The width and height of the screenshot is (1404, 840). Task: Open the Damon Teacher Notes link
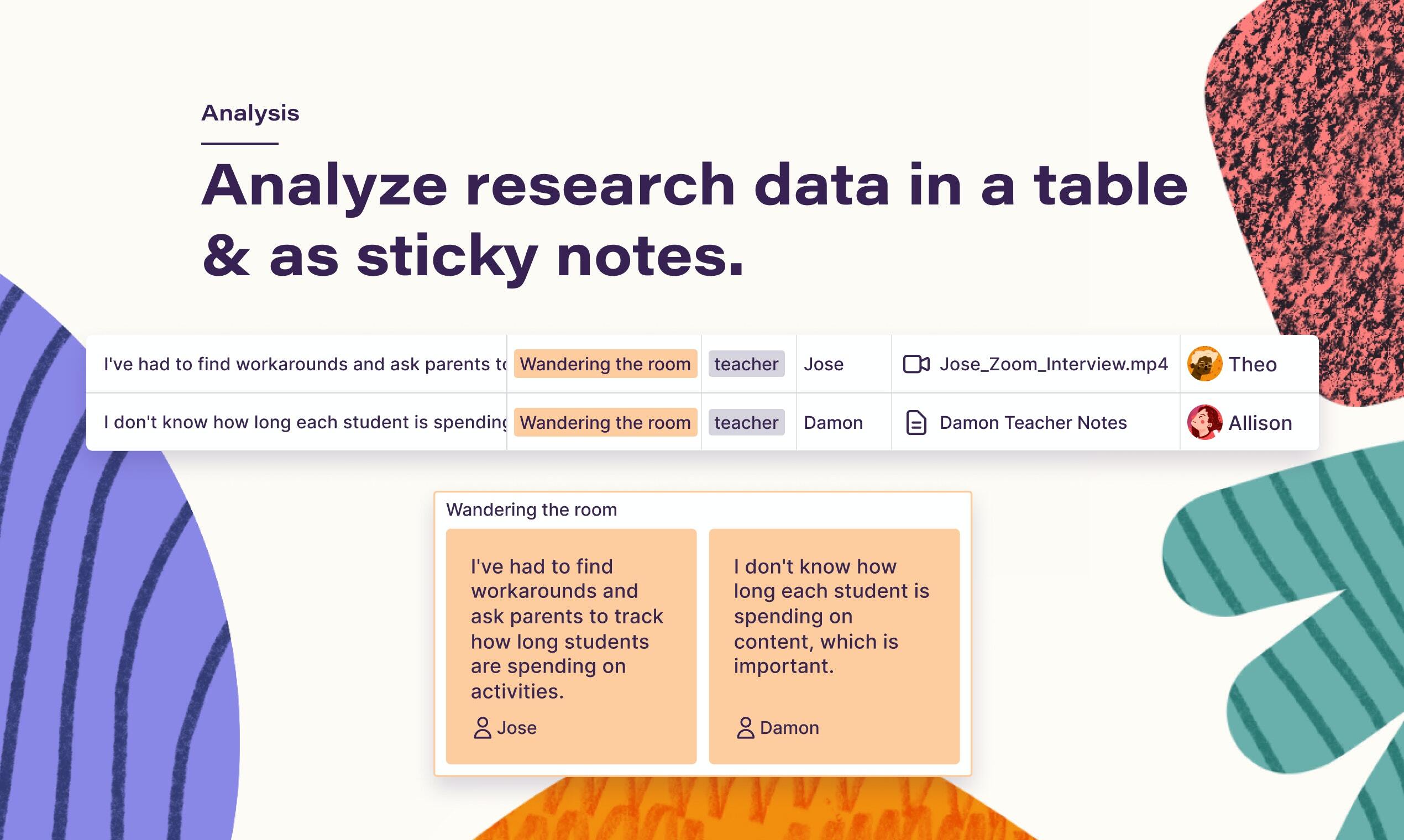pyautogui.click(x=1033, y=423)
